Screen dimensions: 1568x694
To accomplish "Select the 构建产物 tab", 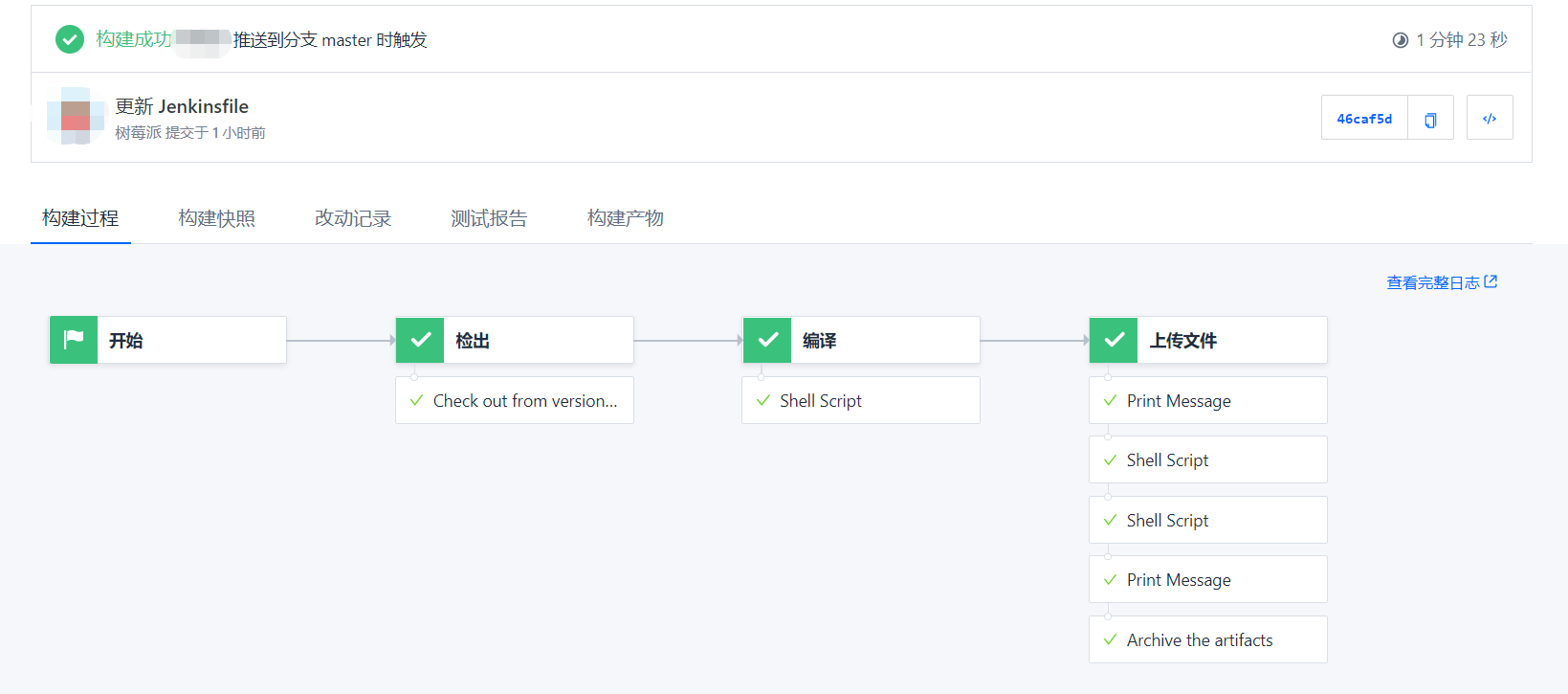I will coord(626,218).
